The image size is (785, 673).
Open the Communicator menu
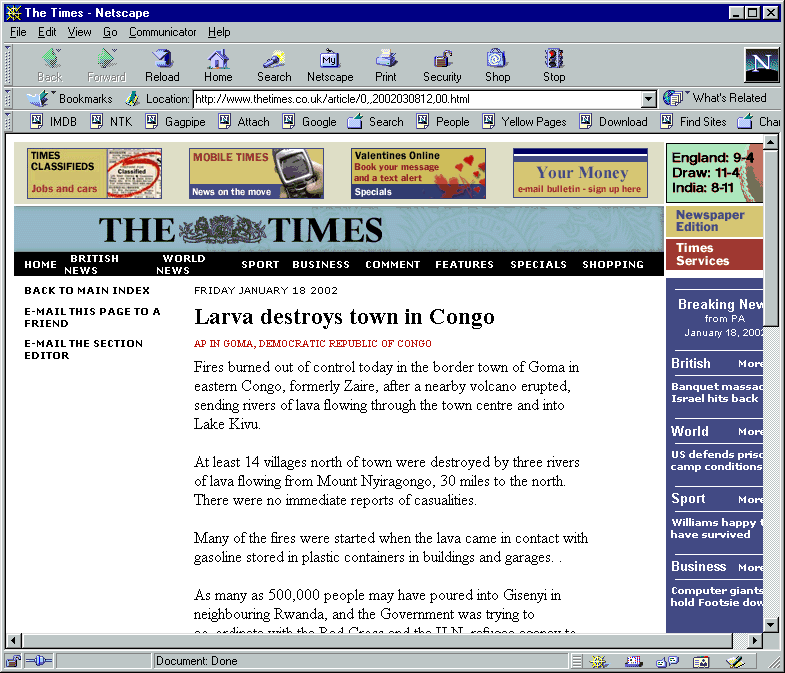(x=163, y=32)
